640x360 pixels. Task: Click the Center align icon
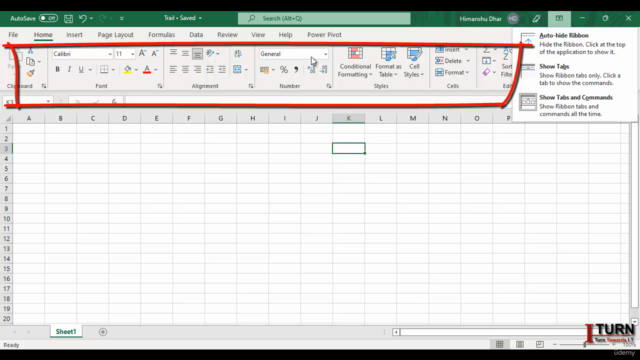(185, 70)
